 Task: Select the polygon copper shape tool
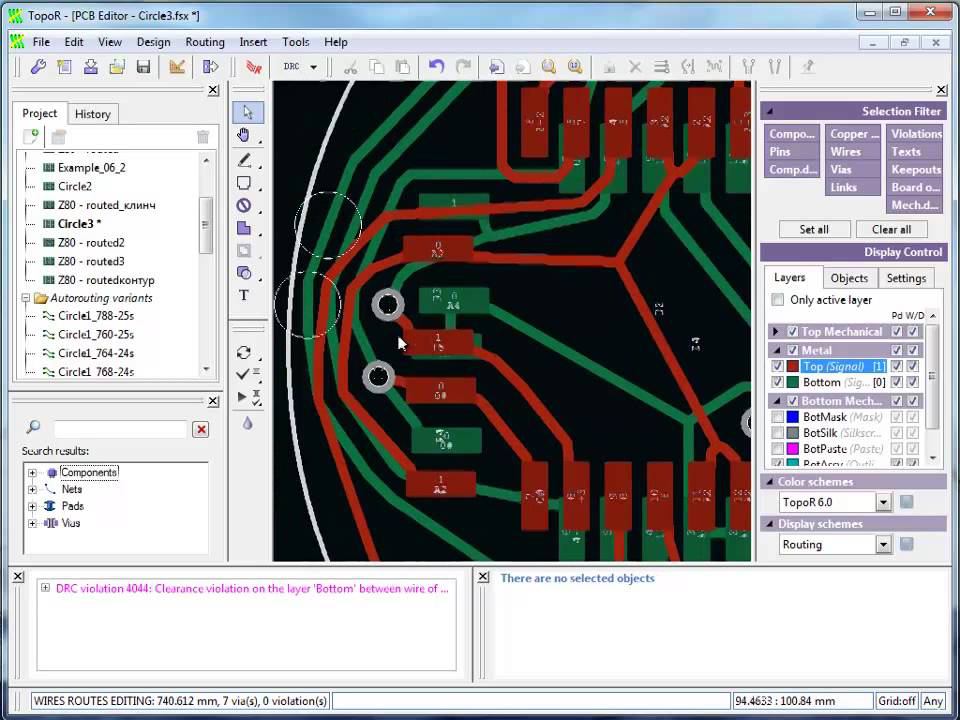coord(244,228)
